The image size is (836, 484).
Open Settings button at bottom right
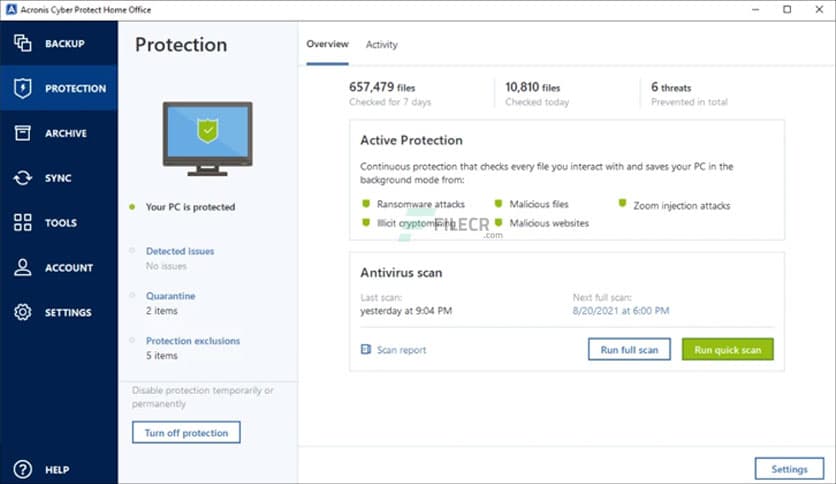click(789, 469)
